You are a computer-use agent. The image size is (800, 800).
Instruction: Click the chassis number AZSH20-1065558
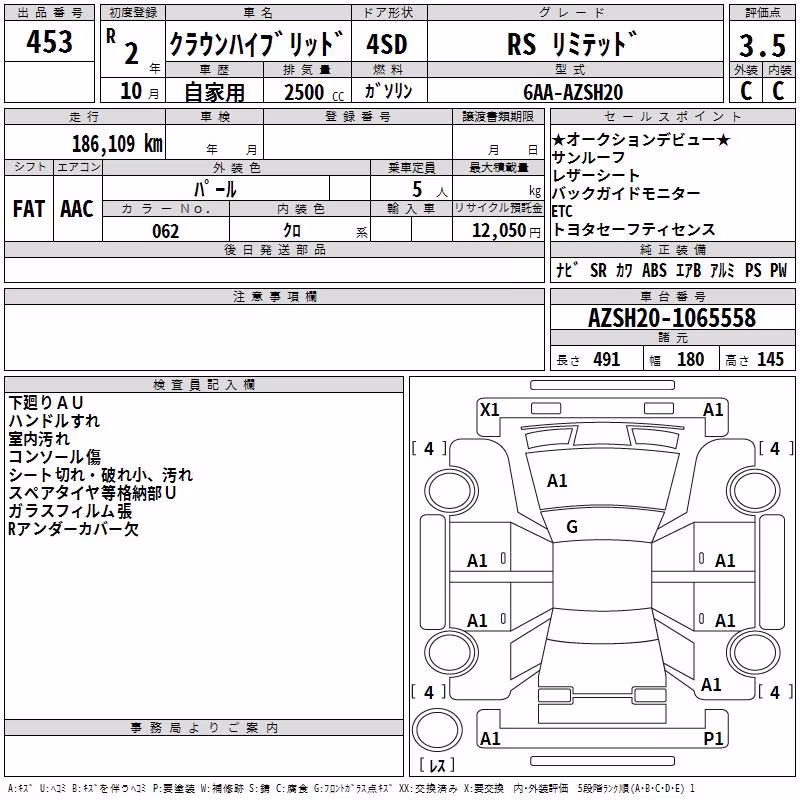pyautogui.click(x=672, y=318)
